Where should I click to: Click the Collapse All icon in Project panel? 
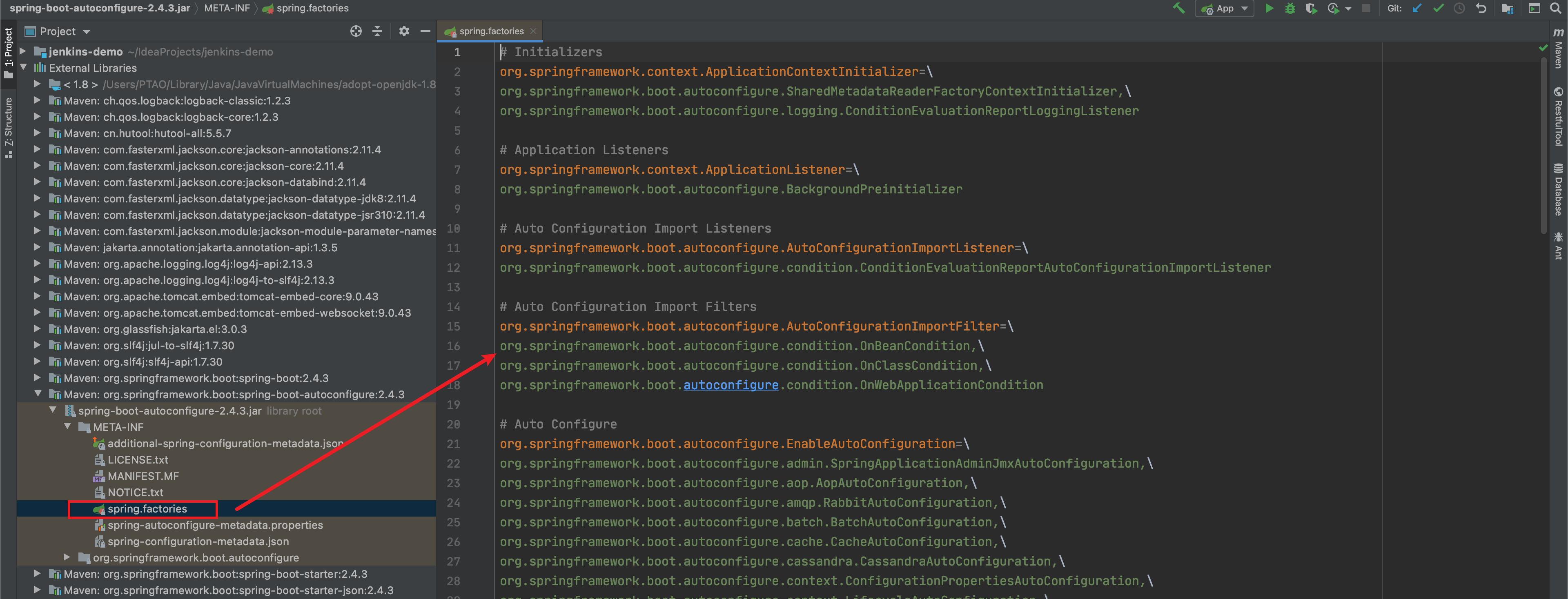pos(377,31)
